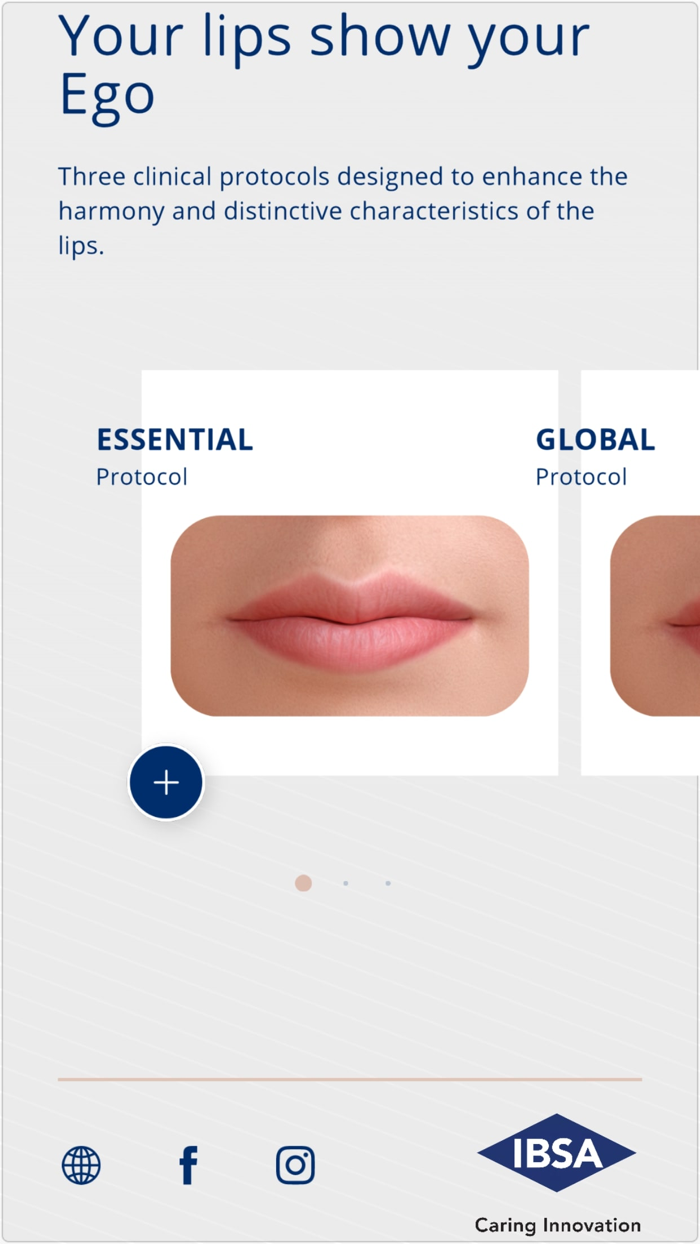
Task: Click the 'Your lips show your Ego' heading
Action: 325,65
